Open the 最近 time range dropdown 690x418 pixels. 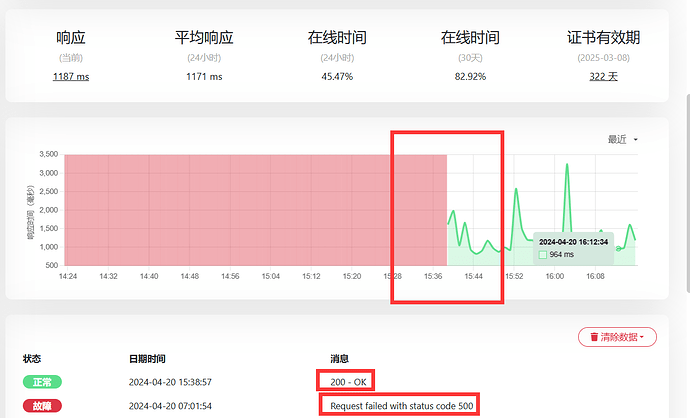pos(623,139)
